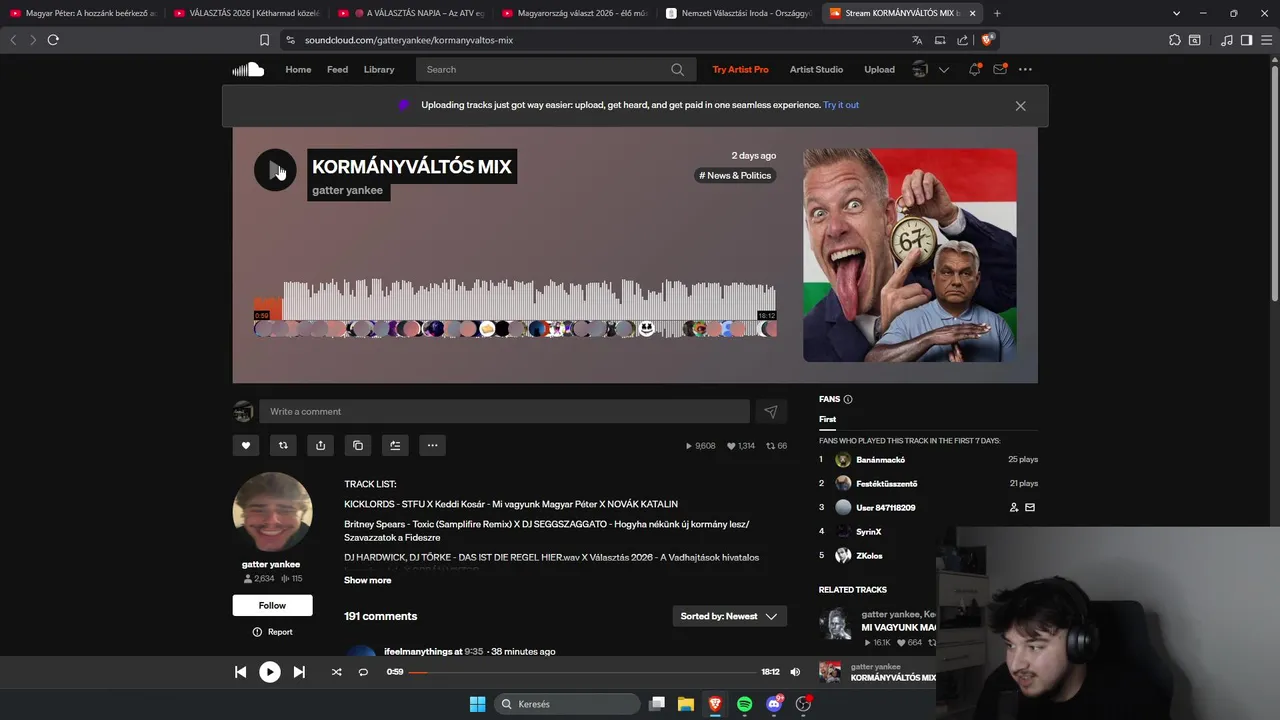Open File Explorer from the taskbar
The width and height of the screenshot is (1280, 720).
686,704
